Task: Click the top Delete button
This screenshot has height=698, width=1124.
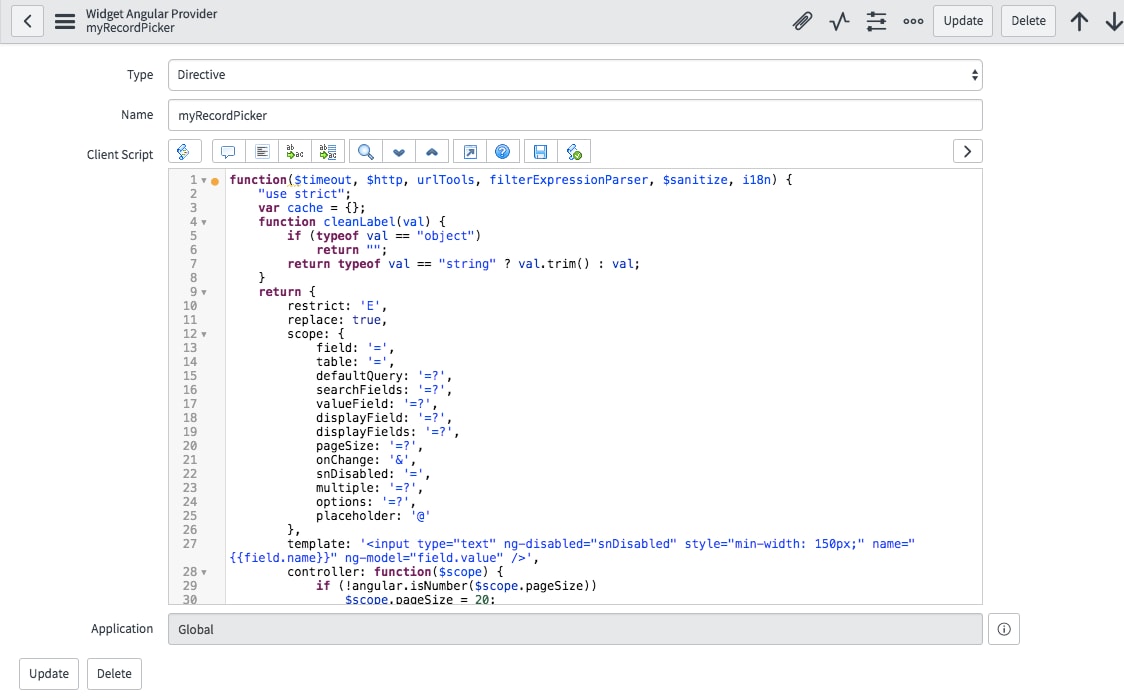Action: pos(1028,21)
